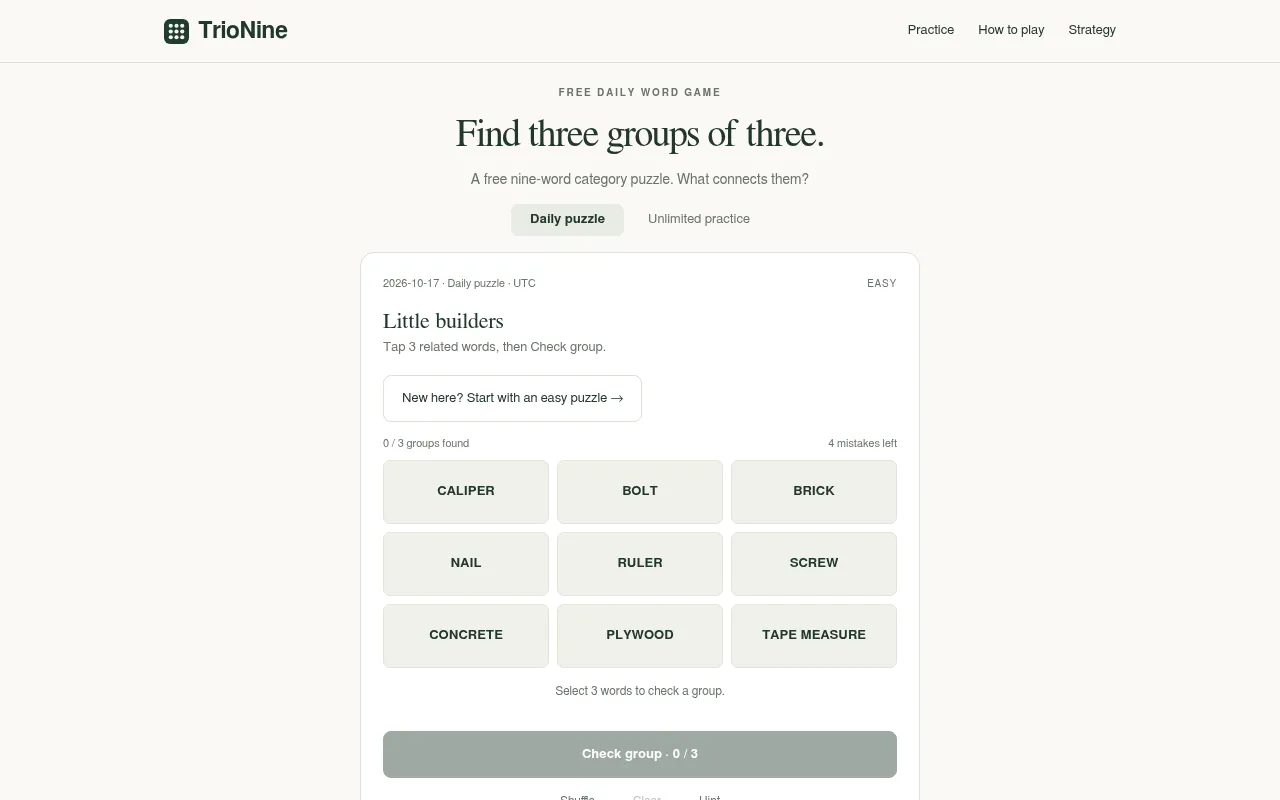The height and width of the screenshot is (800, 1280).
Task: Click the "Tap 3 related words" instruction
Action: coord(494,347)
